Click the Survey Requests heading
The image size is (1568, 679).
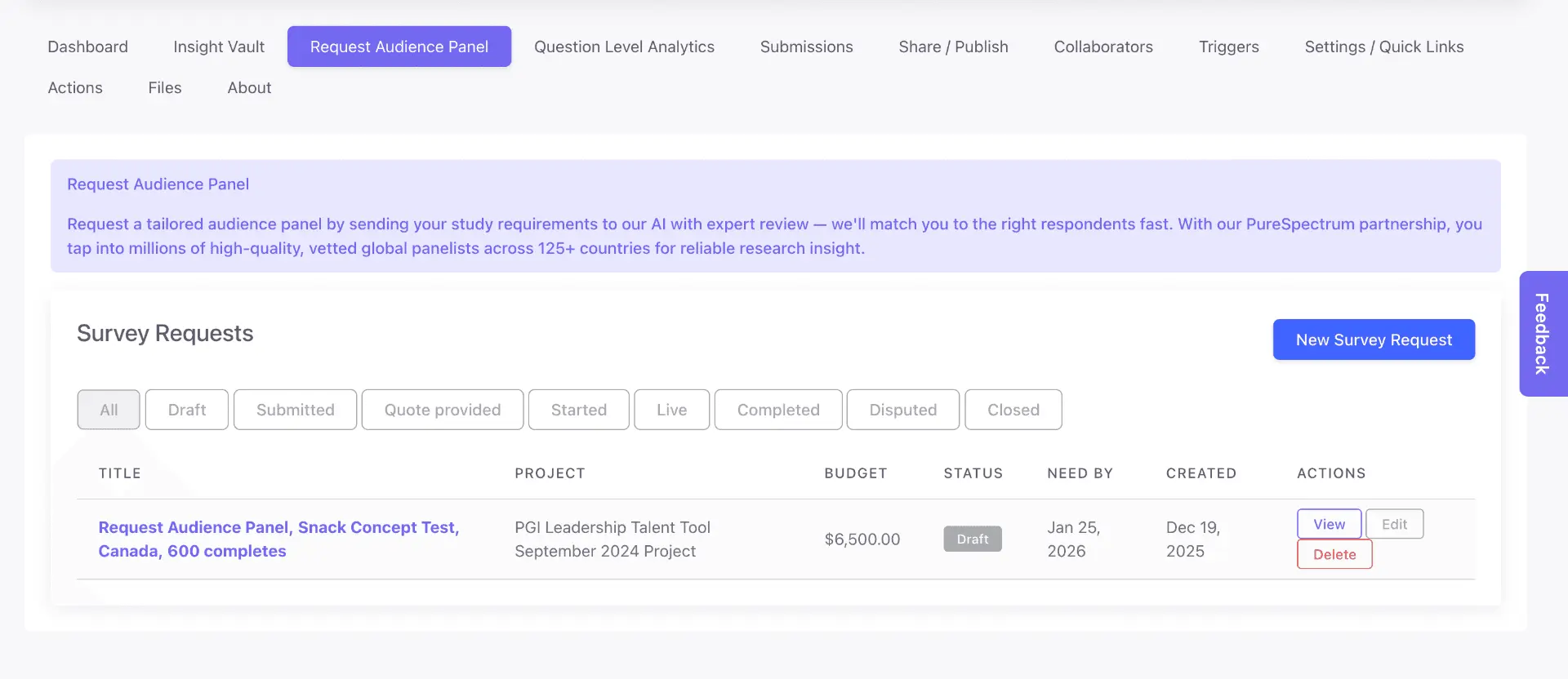pyautogui.click(x=165, y=333)
